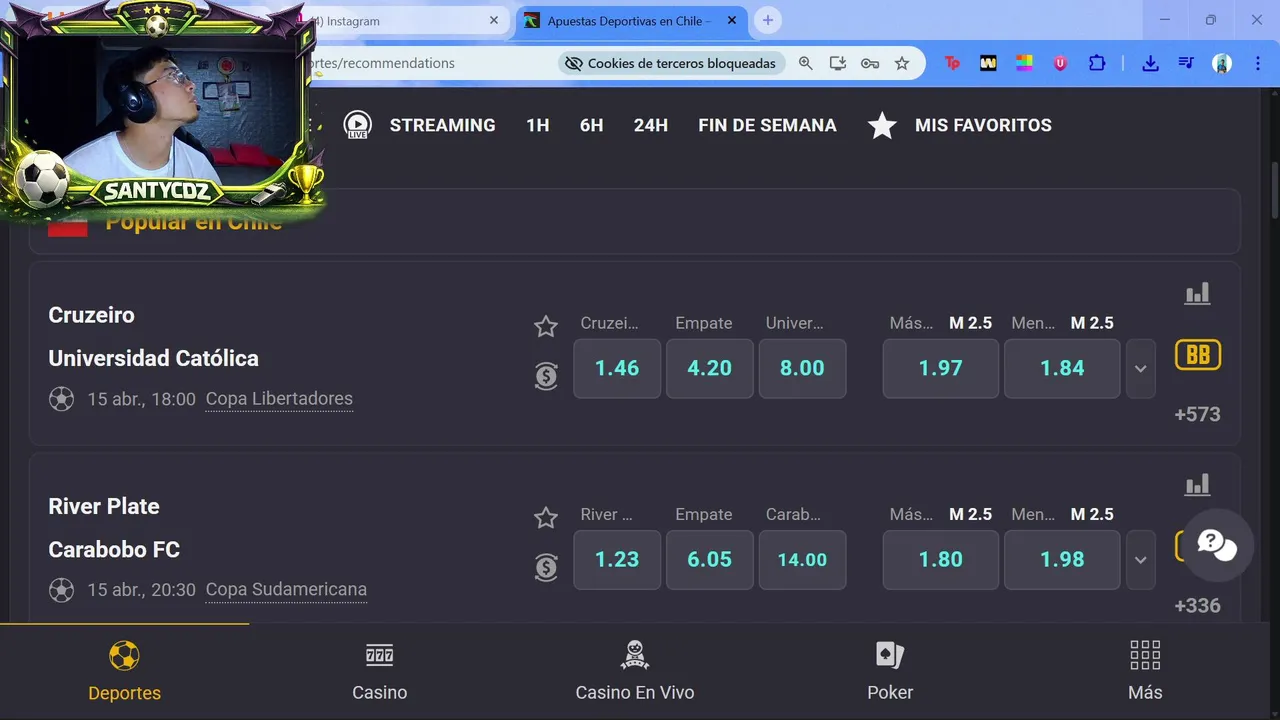Open the River Plate team name
1280x720 pixels.
click(x=104, y=506)
